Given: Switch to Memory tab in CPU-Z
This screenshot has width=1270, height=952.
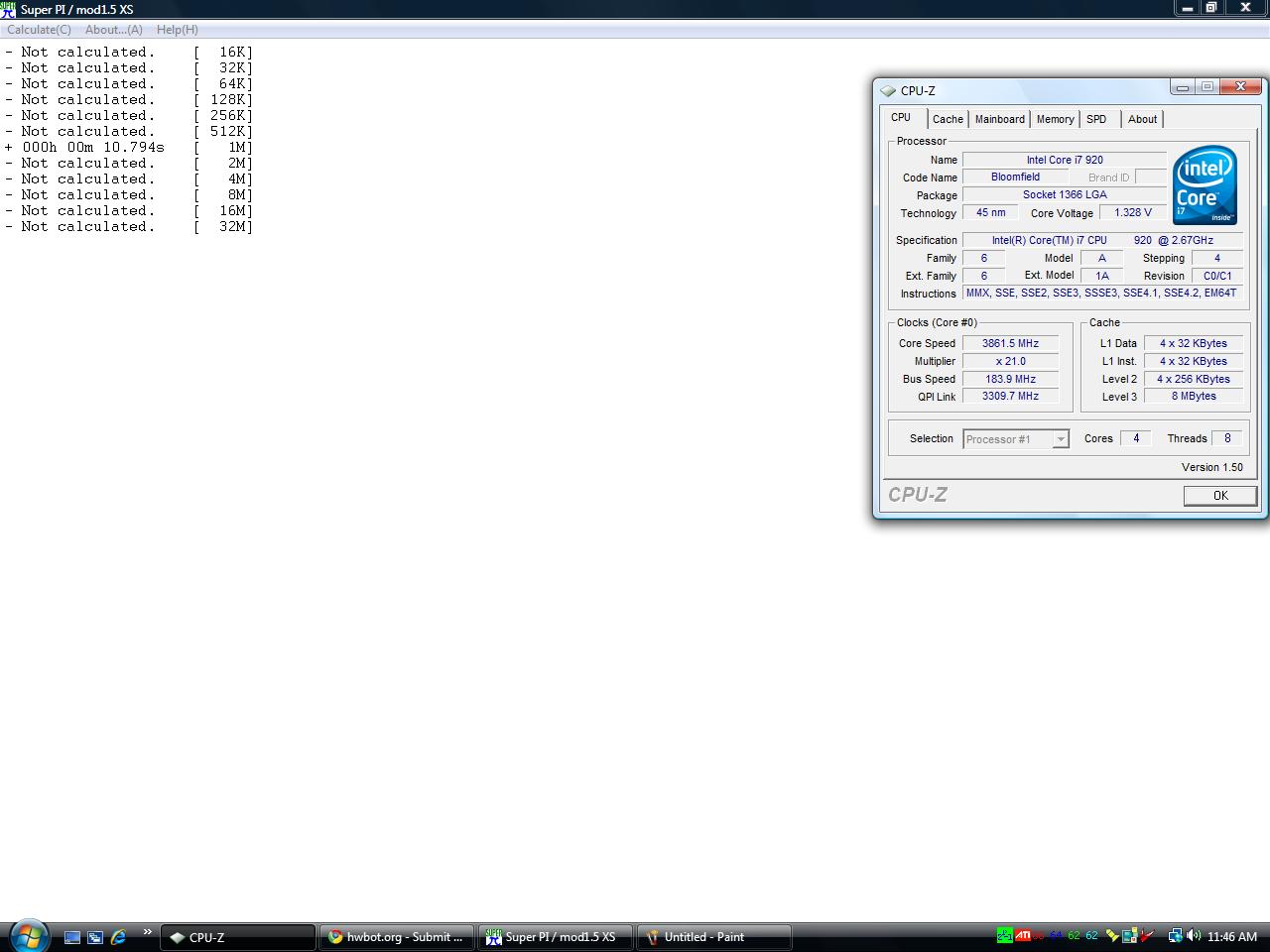Looking at the screenshot, I should (x=1055, y=119).
